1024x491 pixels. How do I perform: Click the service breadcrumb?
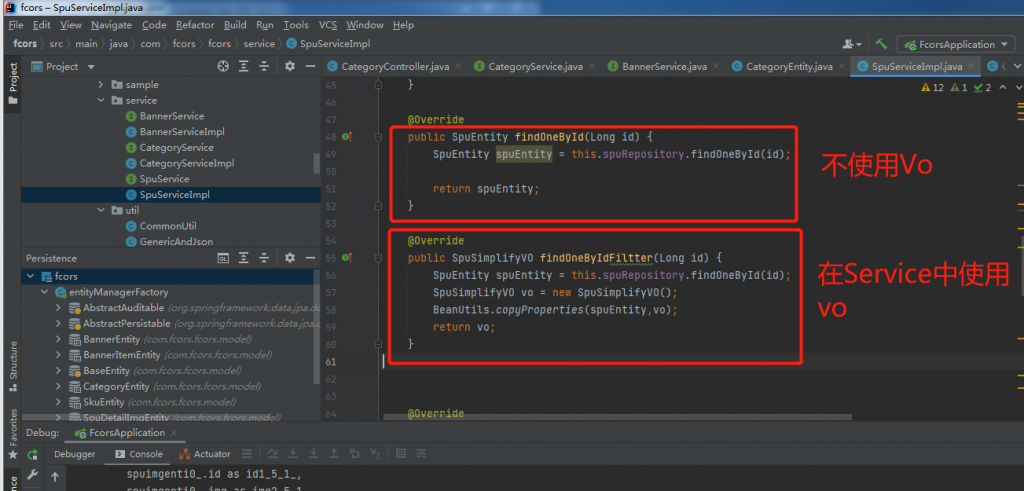click(259, 44)
